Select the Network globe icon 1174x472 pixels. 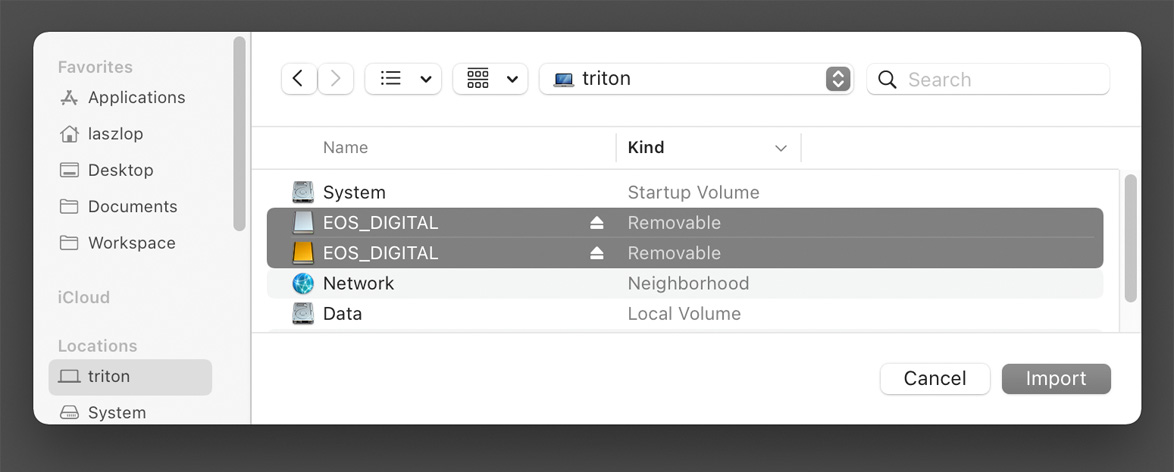[x=303, y=283]
